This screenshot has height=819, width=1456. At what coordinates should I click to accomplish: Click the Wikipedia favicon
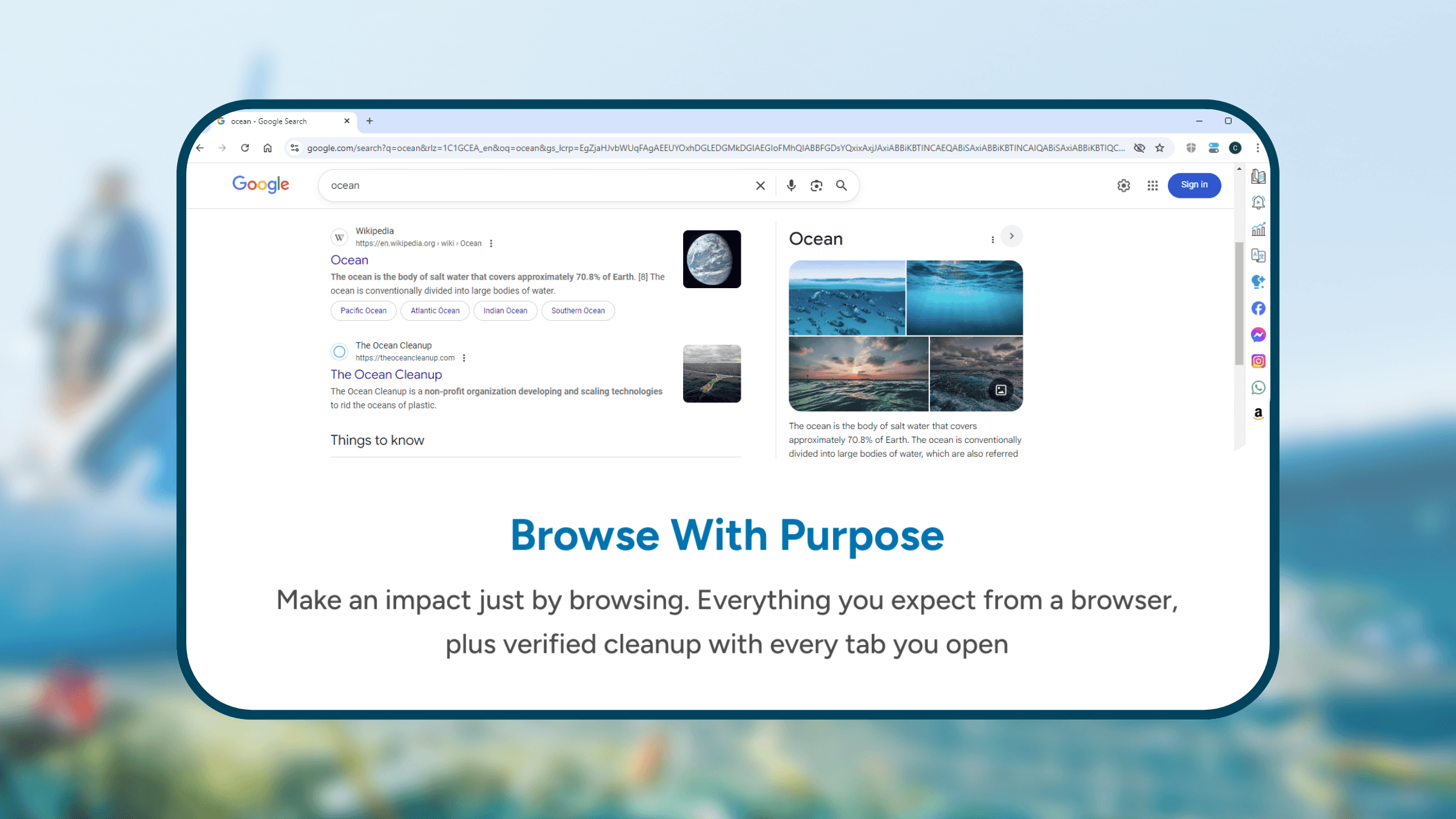340,237
